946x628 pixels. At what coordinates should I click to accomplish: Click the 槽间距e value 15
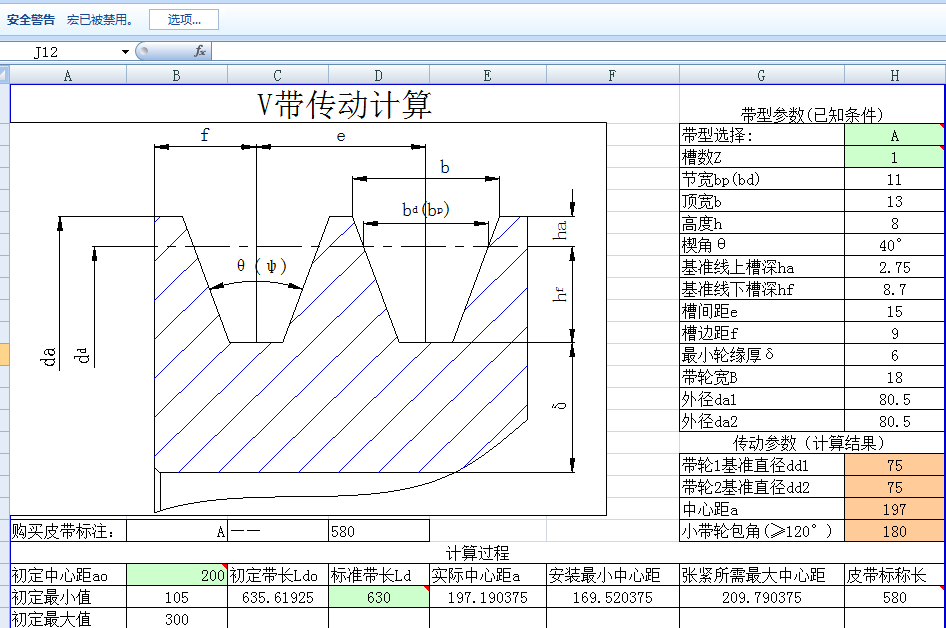coord(895,311)
